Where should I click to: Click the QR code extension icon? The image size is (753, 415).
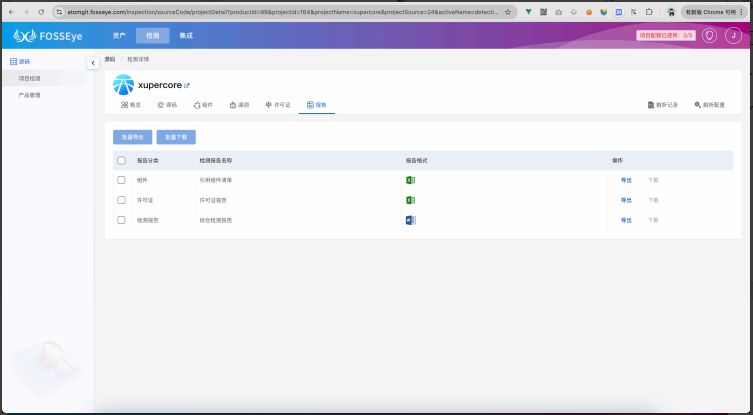[x=544, y=12]
